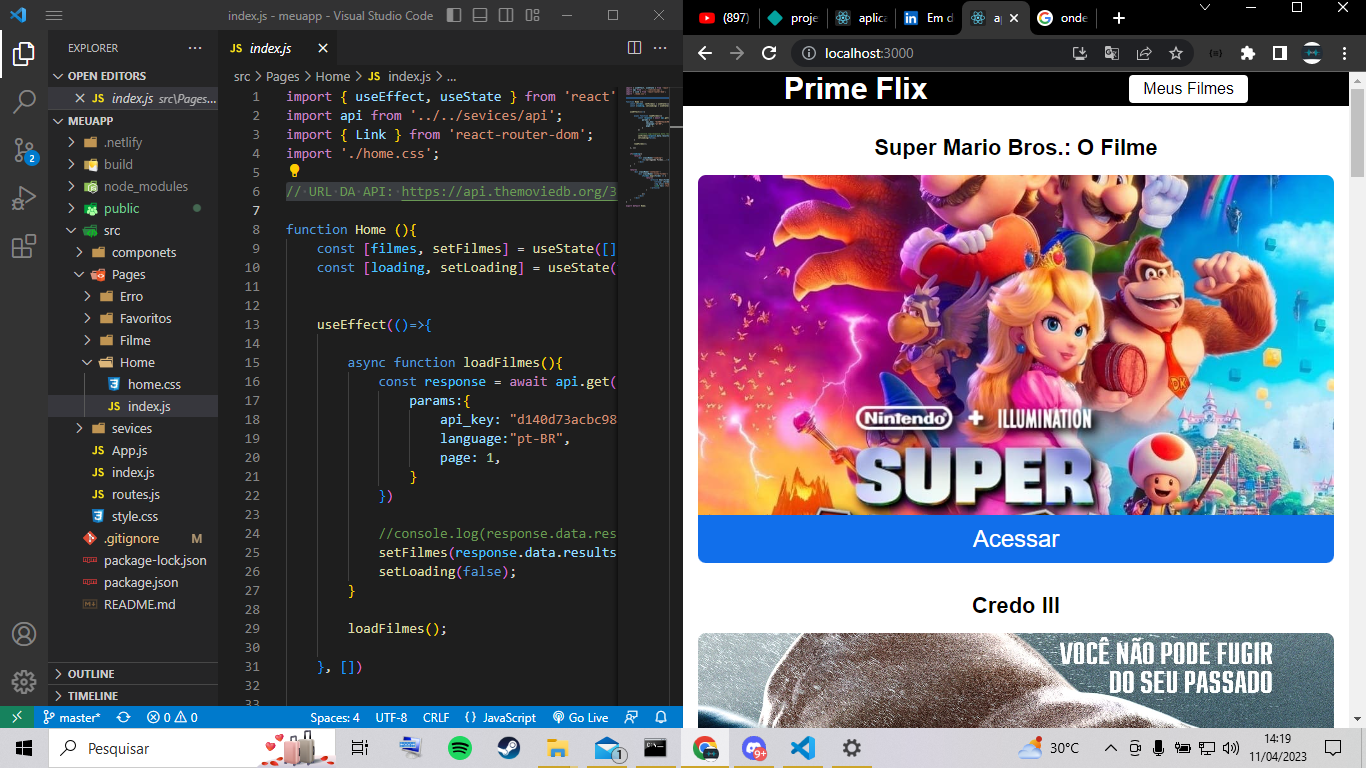Viewport: 1366px width, 768px height.
Task: Toggle bottom panel layout icon
Action: click(x=480, y=16)
